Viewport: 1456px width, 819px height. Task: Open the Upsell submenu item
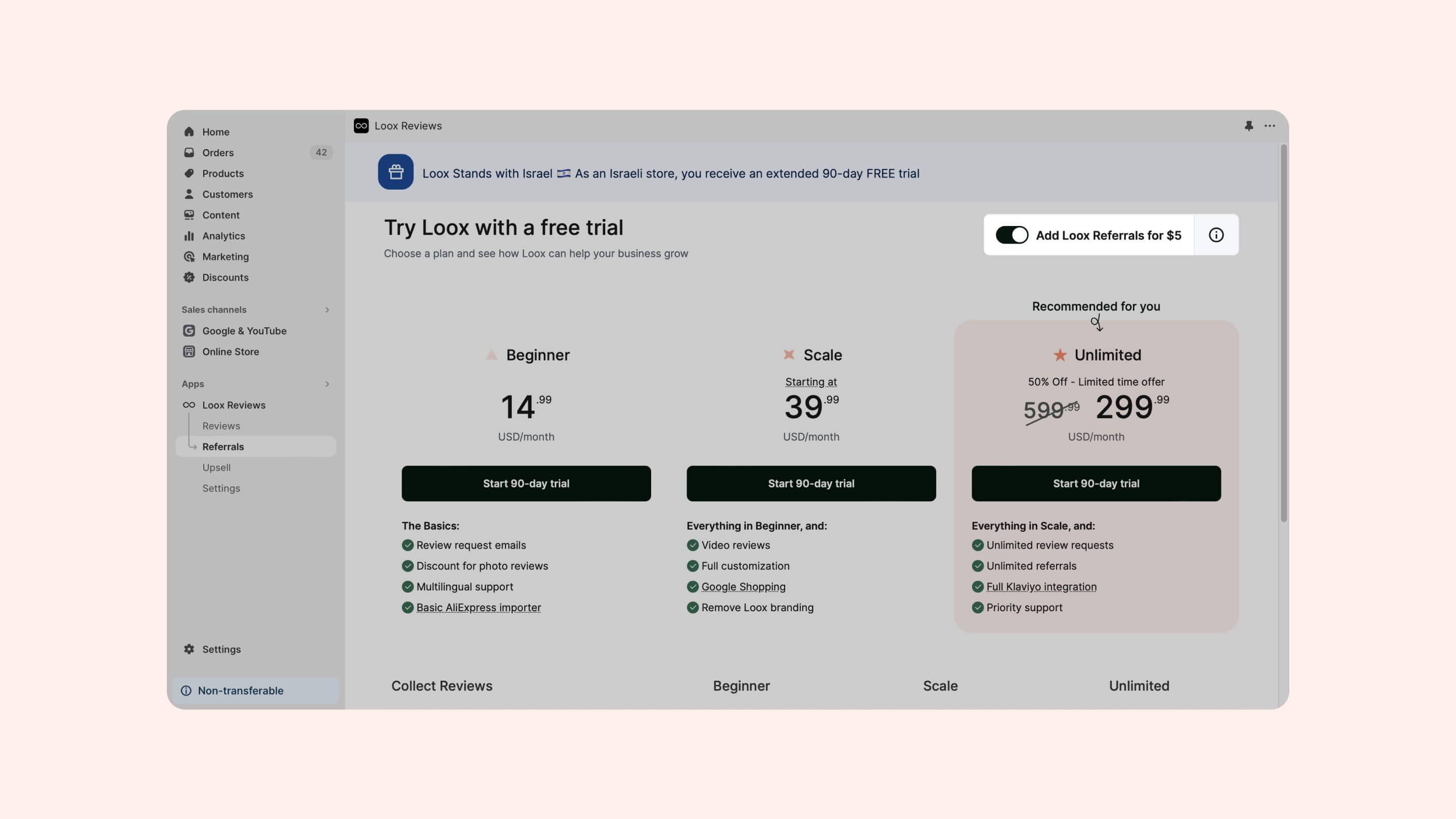point(216,468)
